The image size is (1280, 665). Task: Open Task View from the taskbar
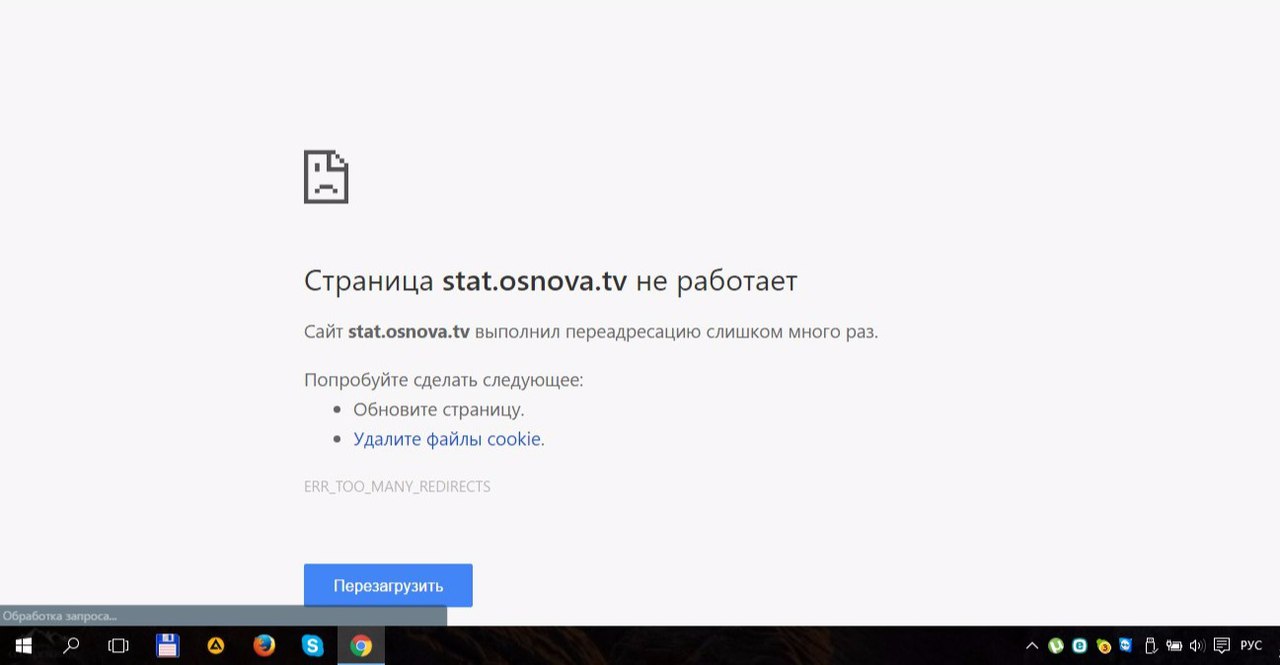click(x=119, y=646)
